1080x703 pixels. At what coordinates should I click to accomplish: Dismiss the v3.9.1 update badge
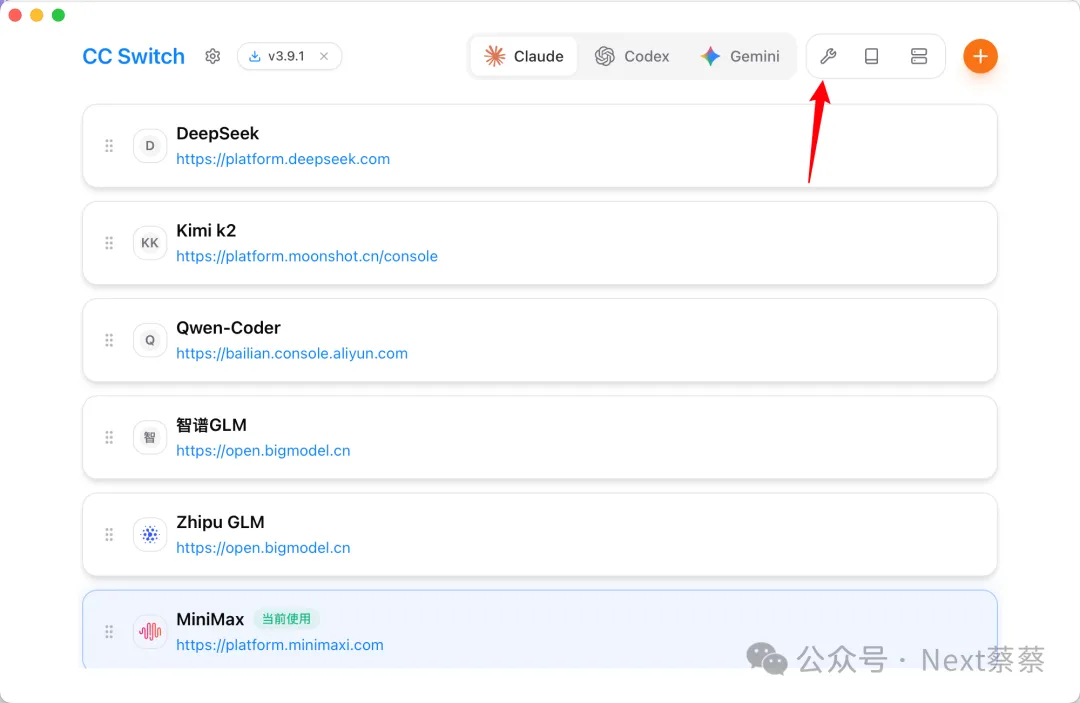tap(324, 57)
